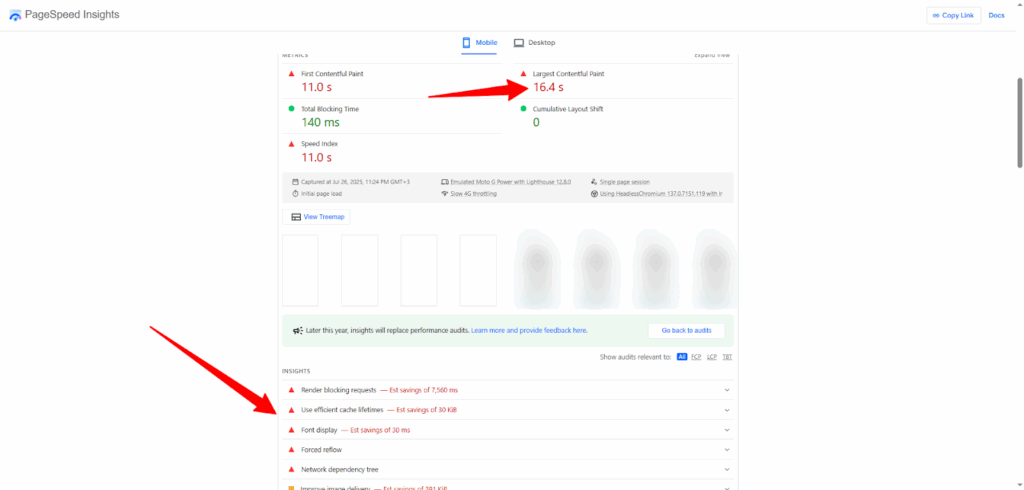Switch to the Mobile tab
Screen dimensions: 1024x490
coord(480,42)
